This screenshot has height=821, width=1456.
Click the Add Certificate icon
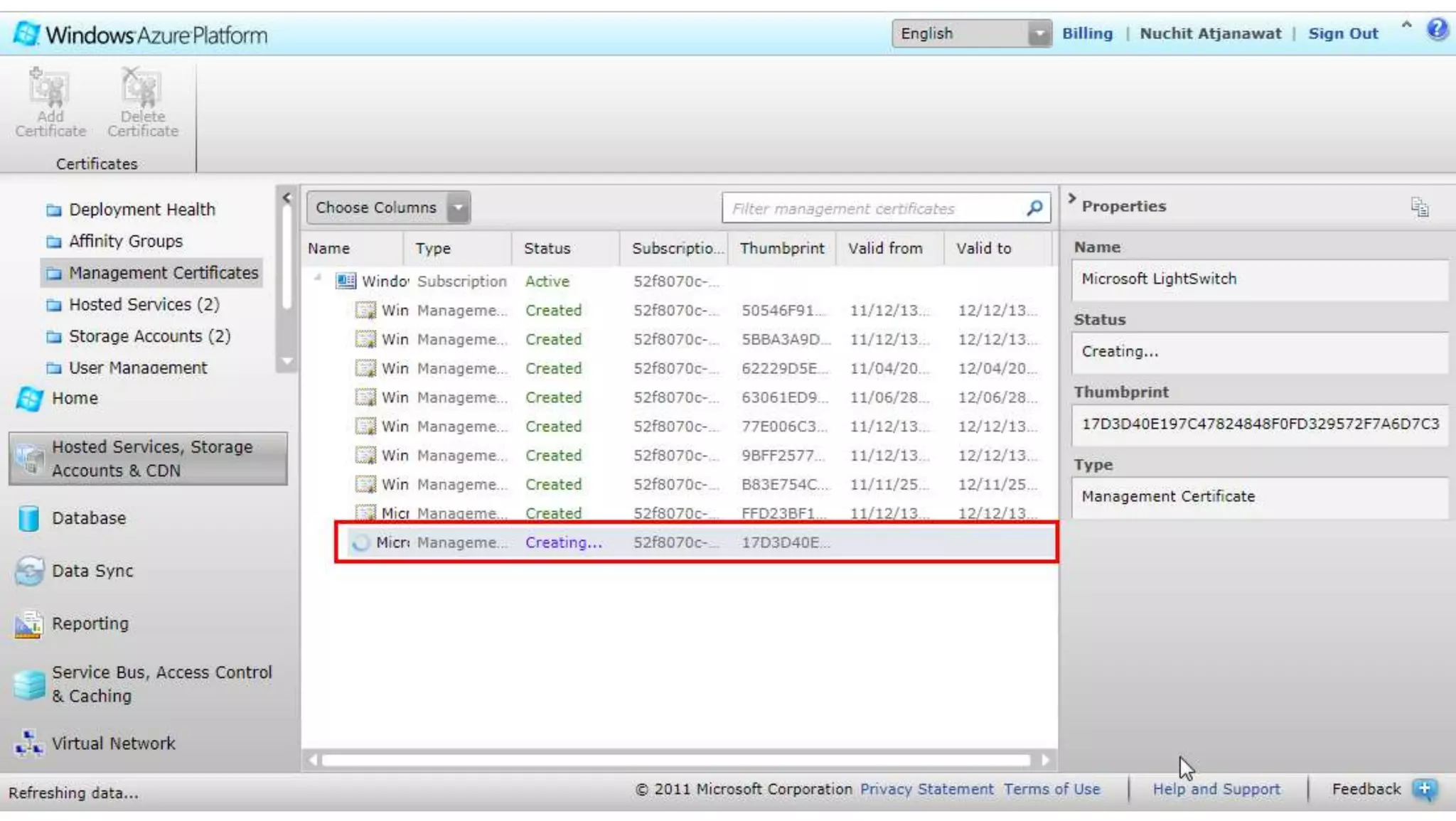click(x=50, y=89)
